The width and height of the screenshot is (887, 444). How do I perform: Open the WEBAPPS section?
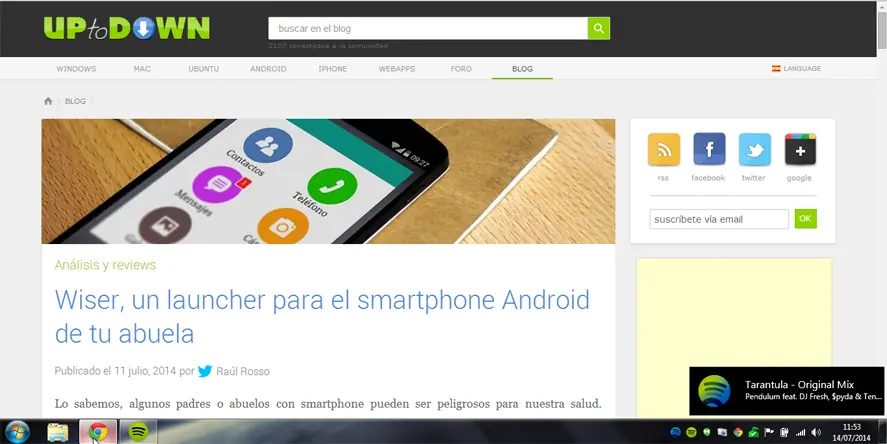[x=397, y=68]
